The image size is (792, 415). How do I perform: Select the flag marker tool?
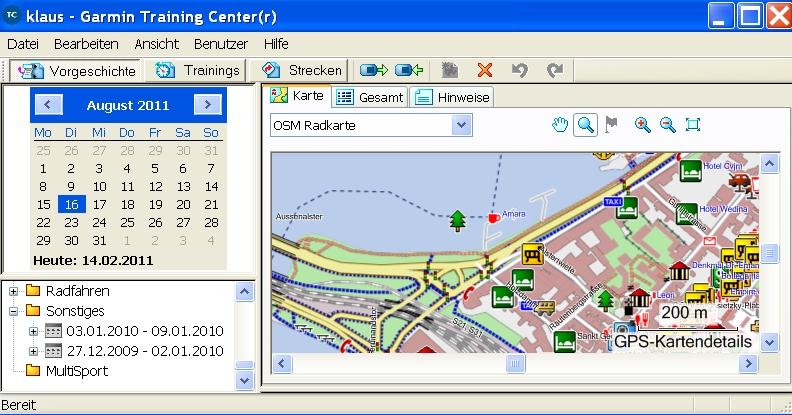611,124
